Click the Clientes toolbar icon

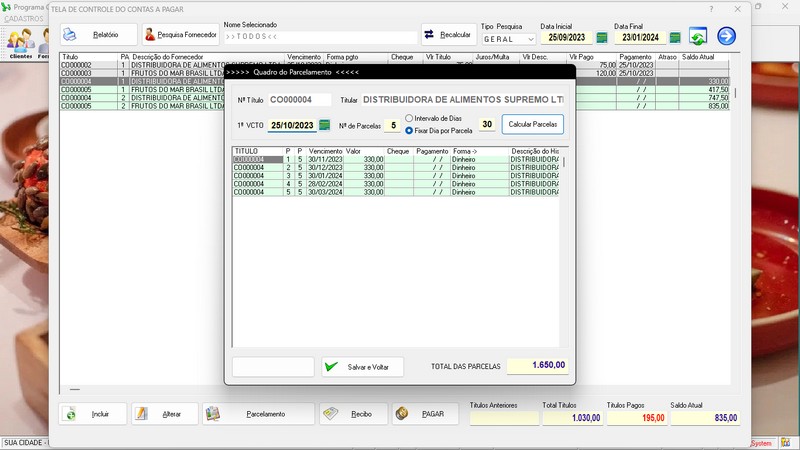point(20,42)
